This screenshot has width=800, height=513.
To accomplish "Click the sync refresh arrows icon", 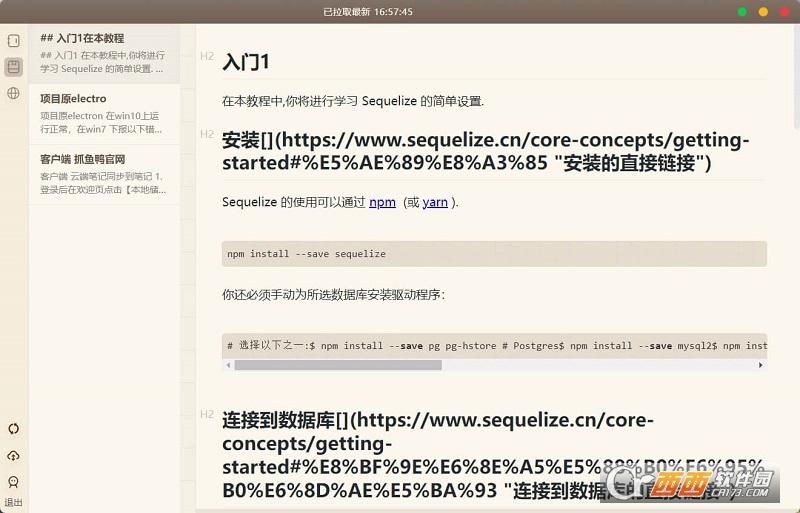I will click(14, 428).
